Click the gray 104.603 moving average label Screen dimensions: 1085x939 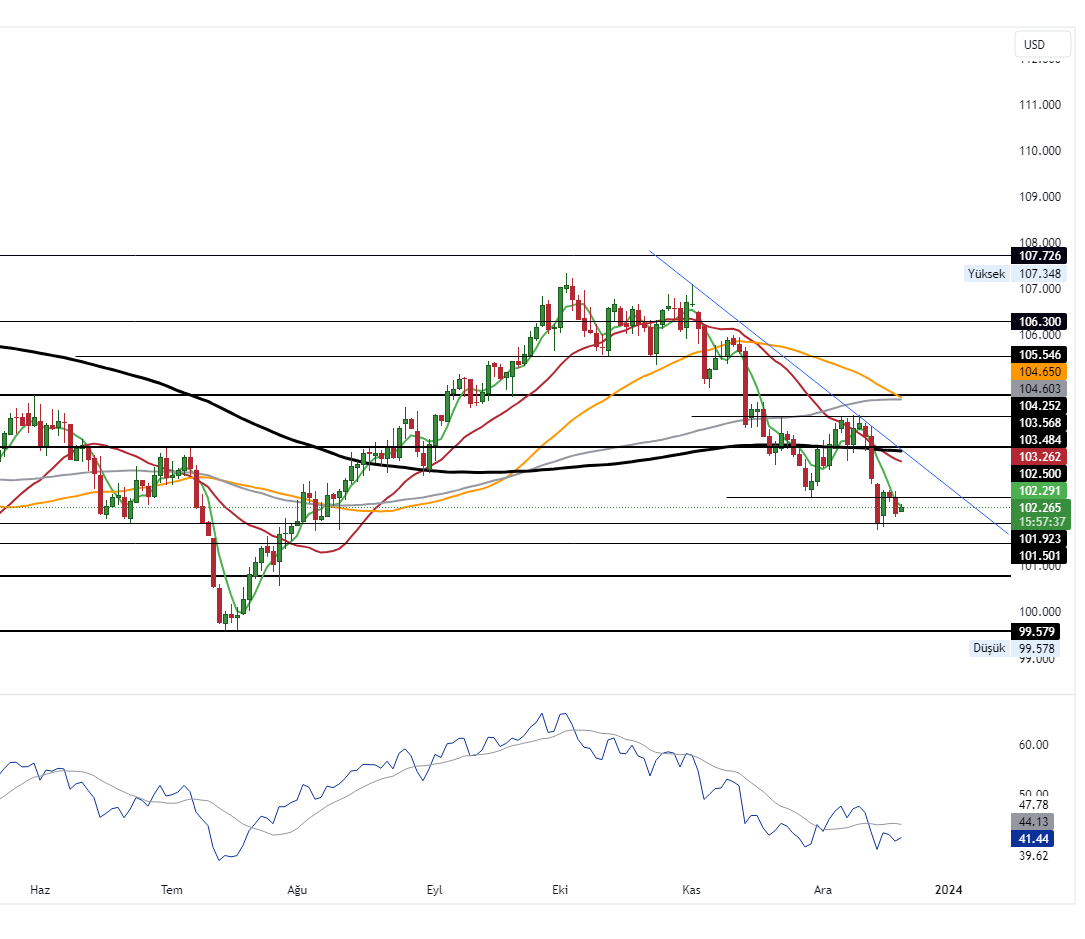point(1039,388)
